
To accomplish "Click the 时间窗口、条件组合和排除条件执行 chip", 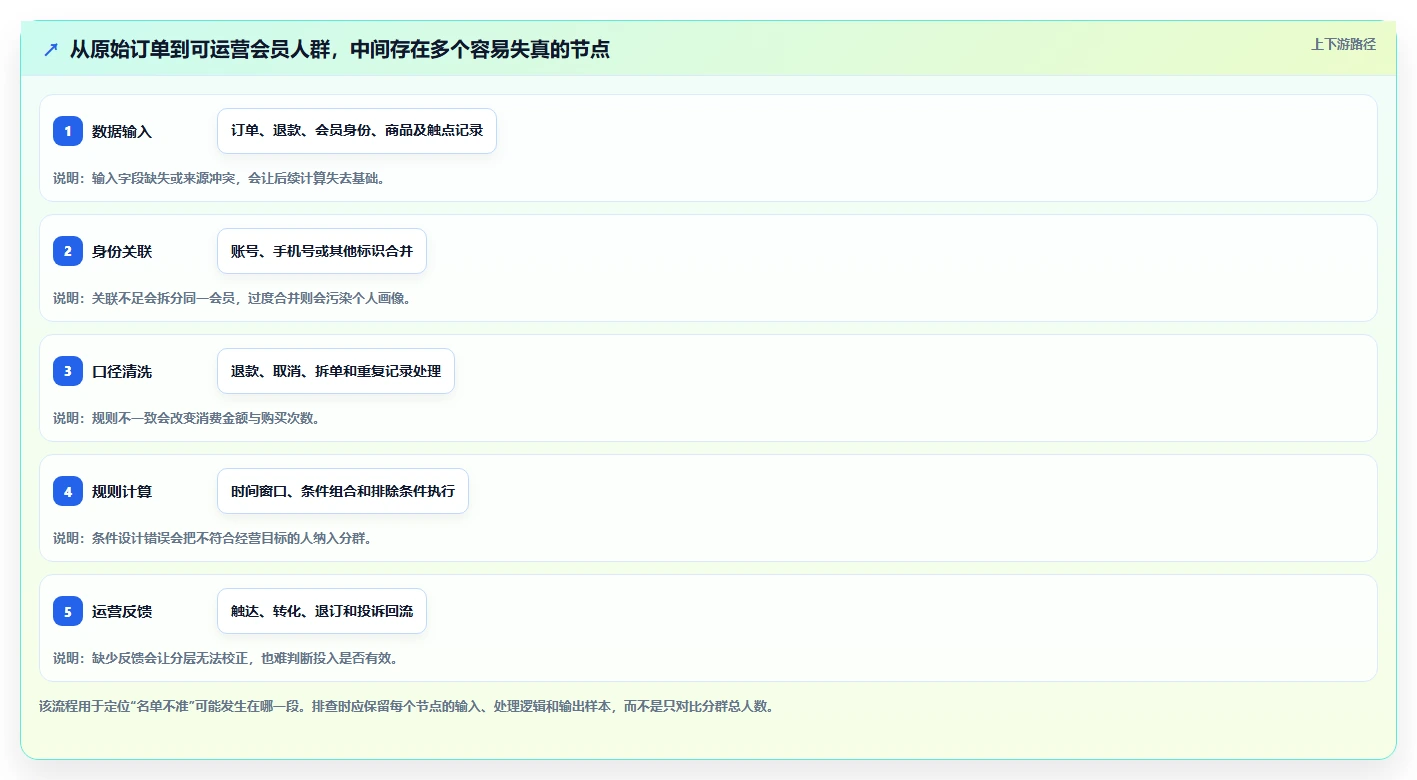I will [x=343, y=491].
